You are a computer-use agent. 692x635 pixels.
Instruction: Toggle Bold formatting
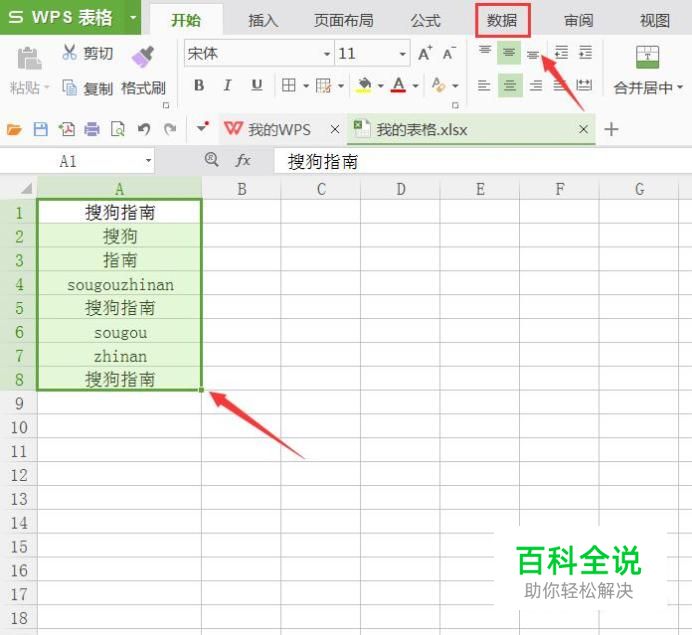(199, 85)
